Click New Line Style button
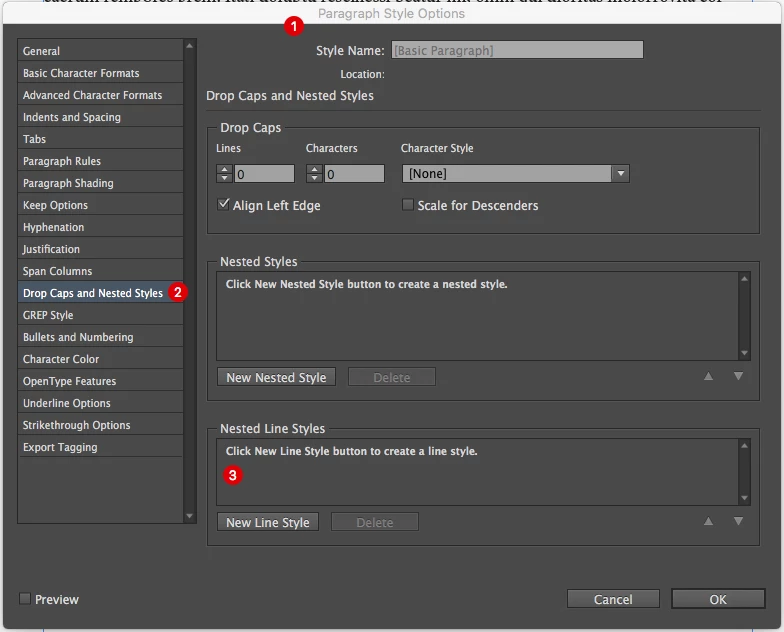Image resolution: width=784 pixels, height=632 pixels. [268, 522]
